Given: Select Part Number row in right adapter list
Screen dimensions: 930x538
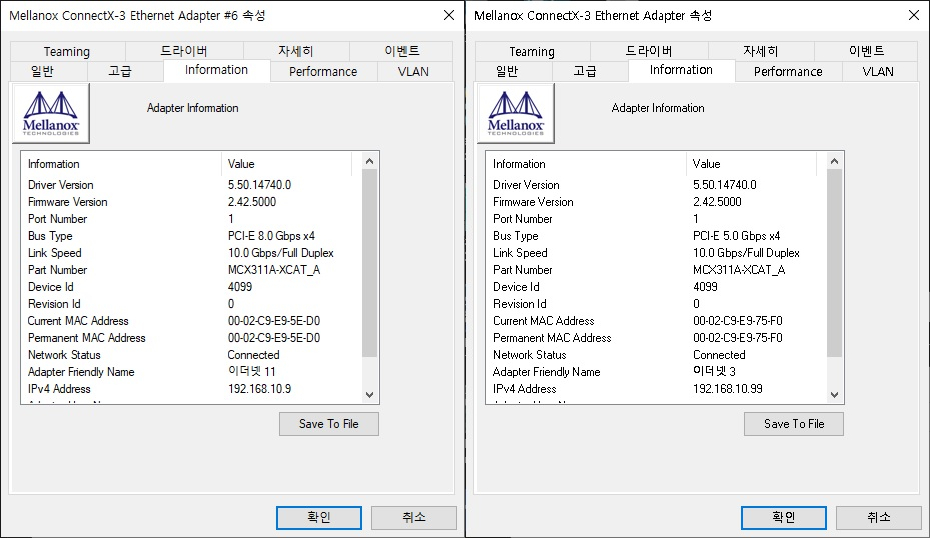Looking at the screenshot, I should (x=657, y=270).
